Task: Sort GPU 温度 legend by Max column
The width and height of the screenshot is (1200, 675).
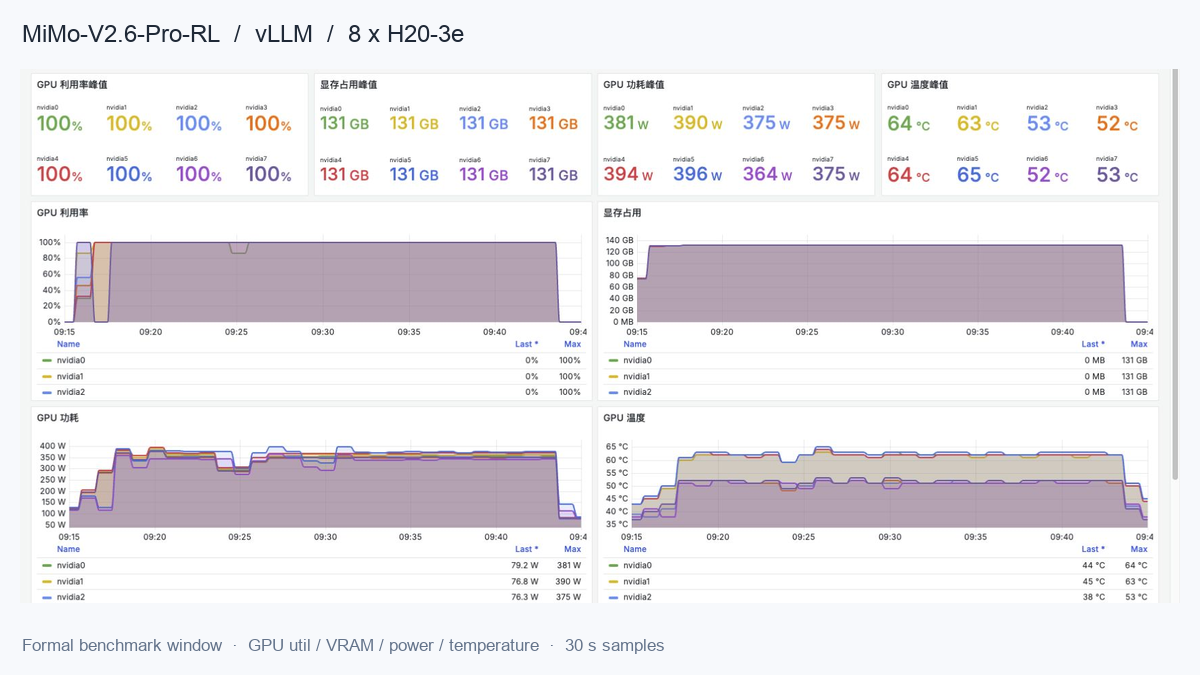Action: point(1139,549)
